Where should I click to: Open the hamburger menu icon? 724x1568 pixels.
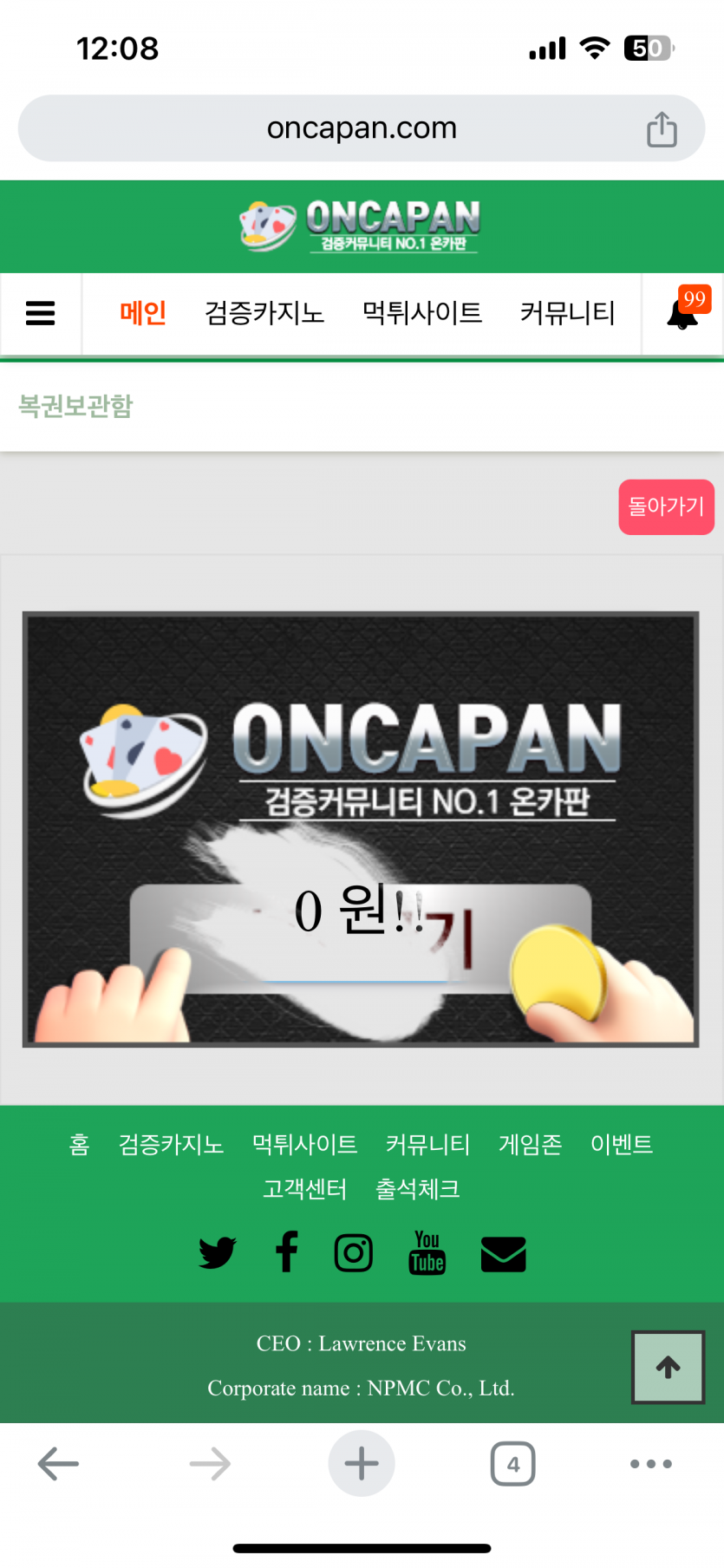[41, 313]
